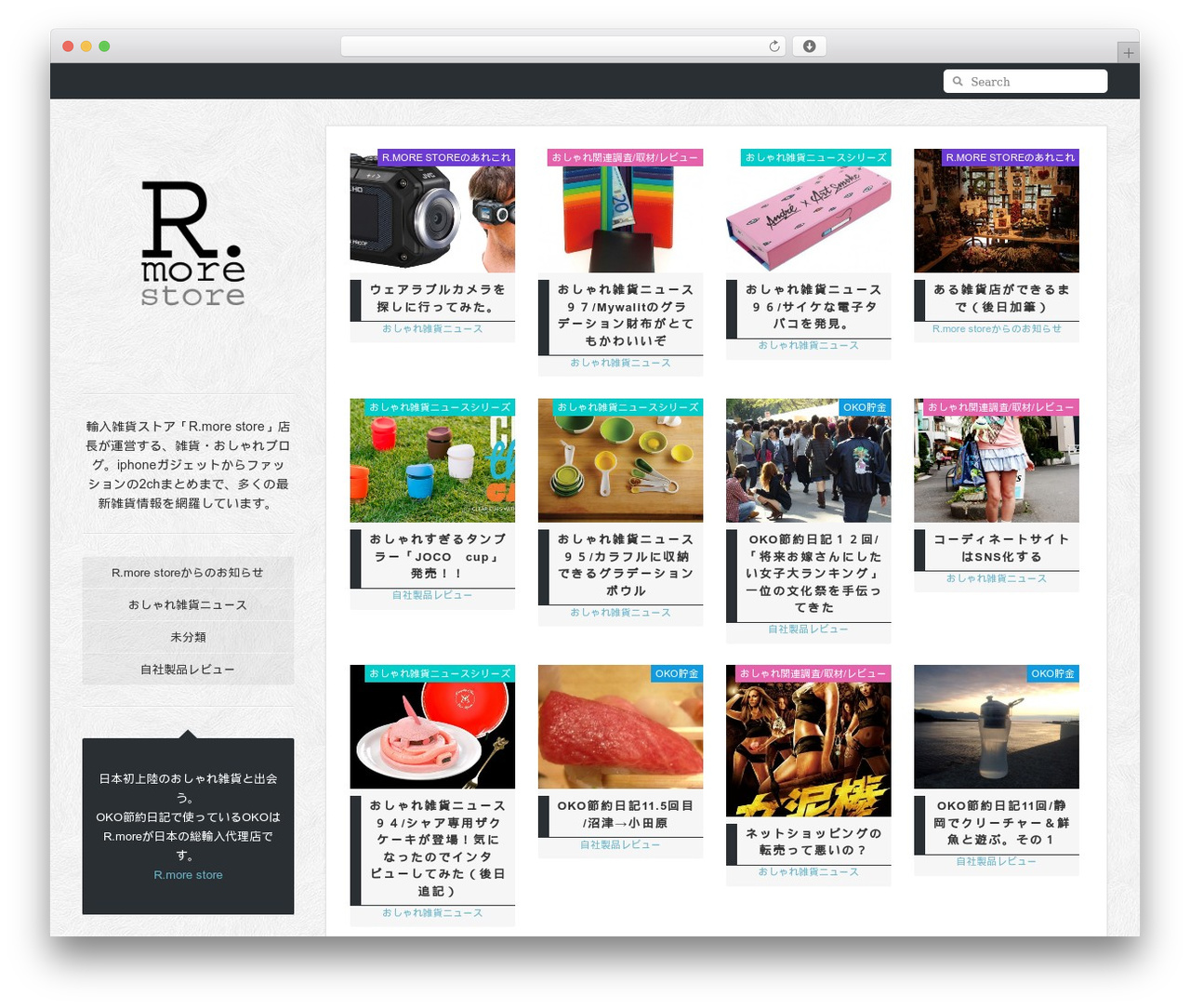Open the おしゃれ雑貨ニュース sidebar menu item

coord(188,605)
